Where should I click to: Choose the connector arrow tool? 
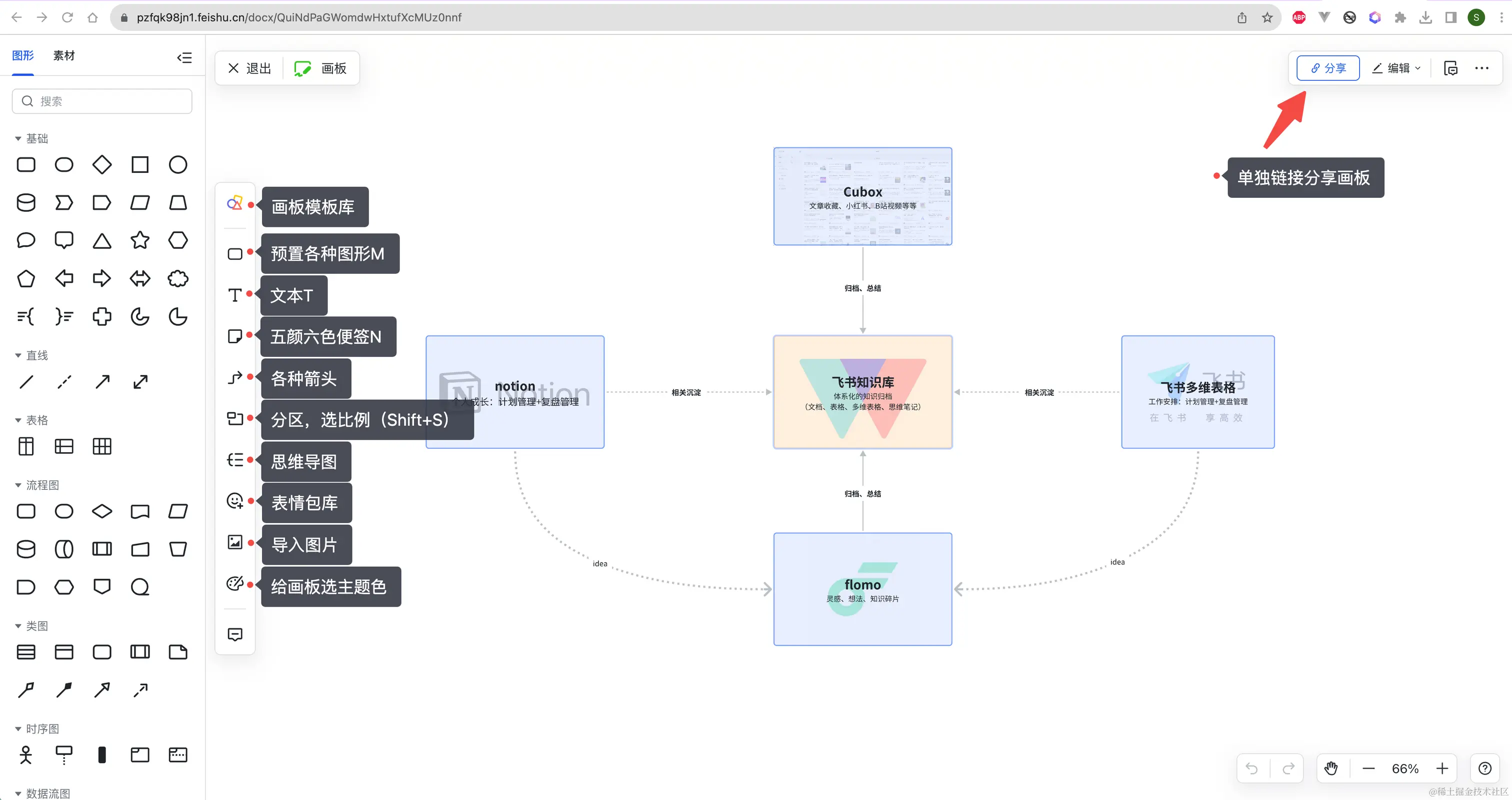point(234,378)
